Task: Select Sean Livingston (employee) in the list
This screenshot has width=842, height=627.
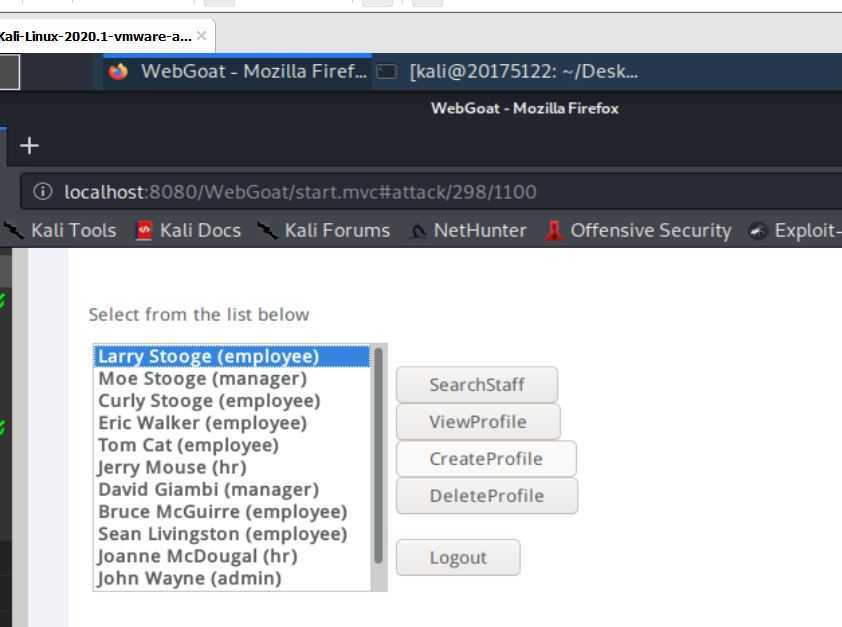Action: tap(232, 534)
